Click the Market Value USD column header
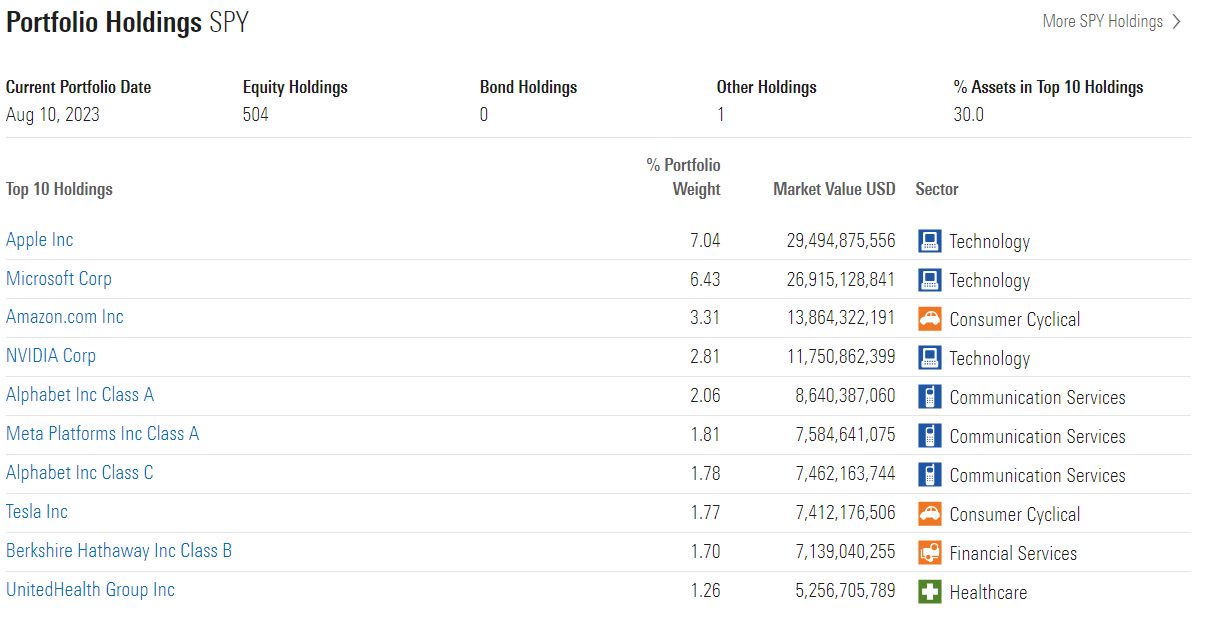Viewport: 1207px width, 618px height. (x=834, y=189)
